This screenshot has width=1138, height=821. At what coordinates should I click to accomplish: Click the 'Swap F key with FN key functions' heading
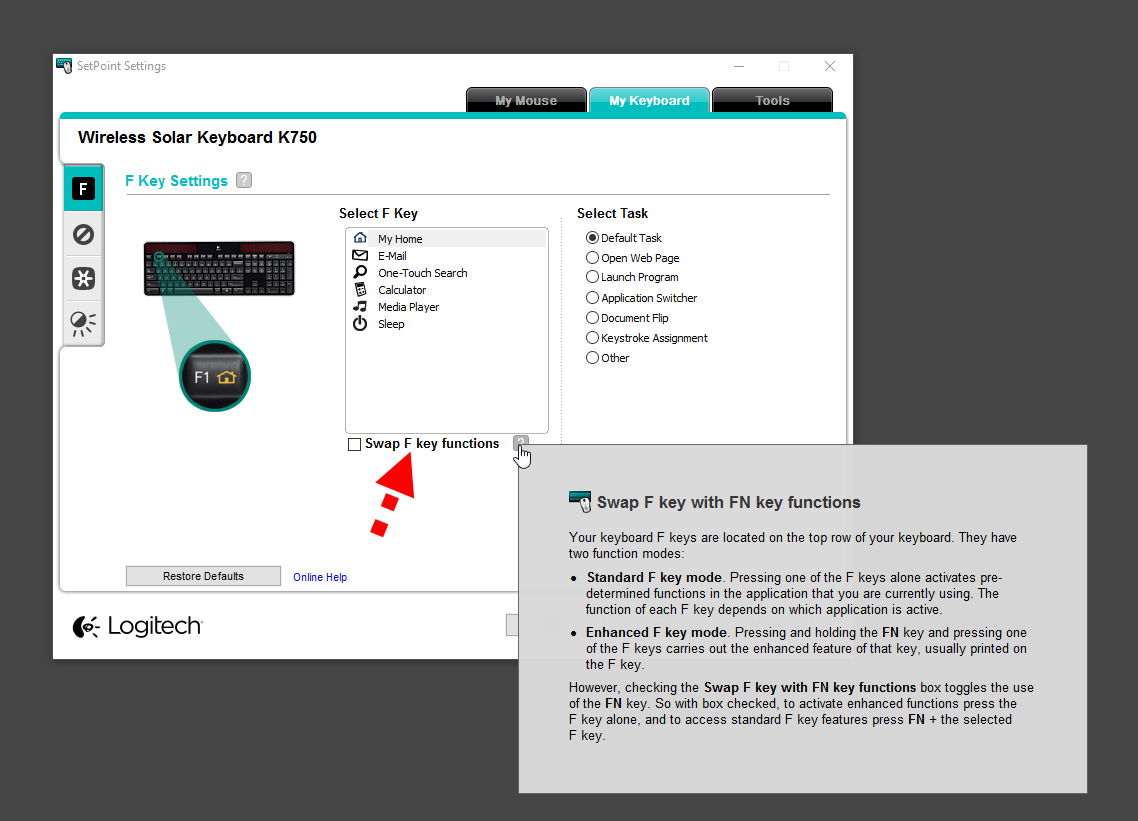729,502
